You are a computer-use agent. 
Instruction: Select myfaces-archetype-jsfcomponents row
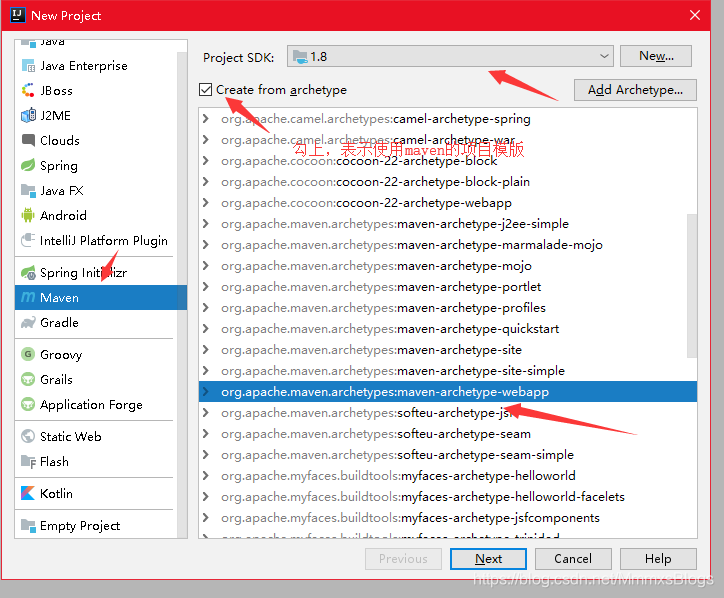447,518
